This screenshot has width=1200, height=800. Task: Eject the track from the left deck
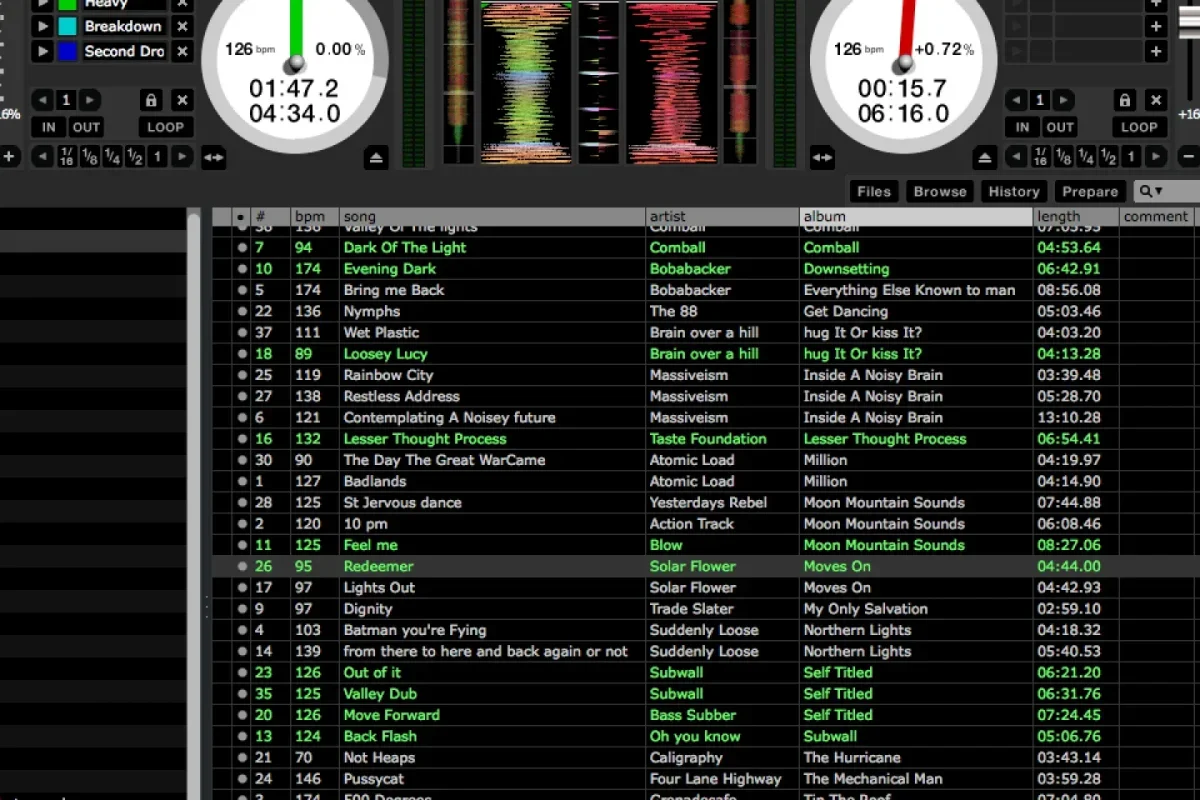pos(376,157)
